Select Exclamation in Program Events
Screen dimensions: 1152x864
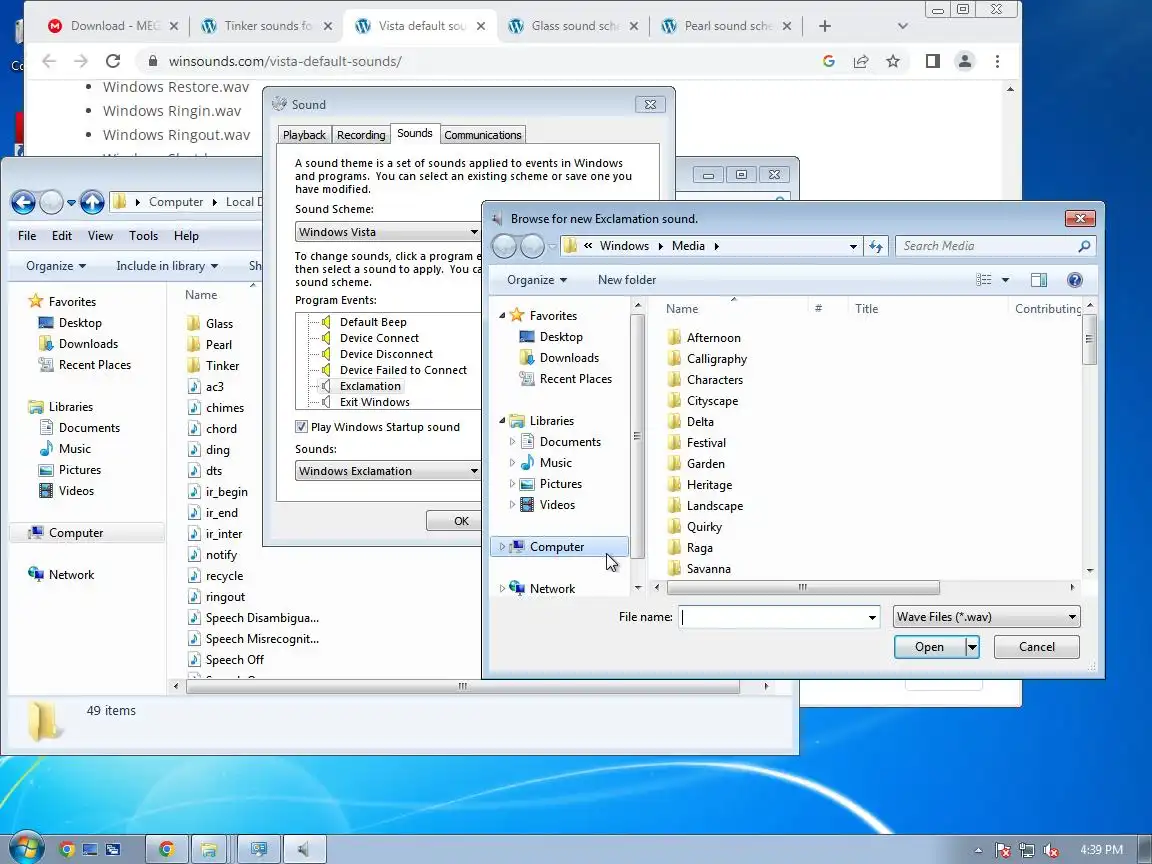point(370,386)
